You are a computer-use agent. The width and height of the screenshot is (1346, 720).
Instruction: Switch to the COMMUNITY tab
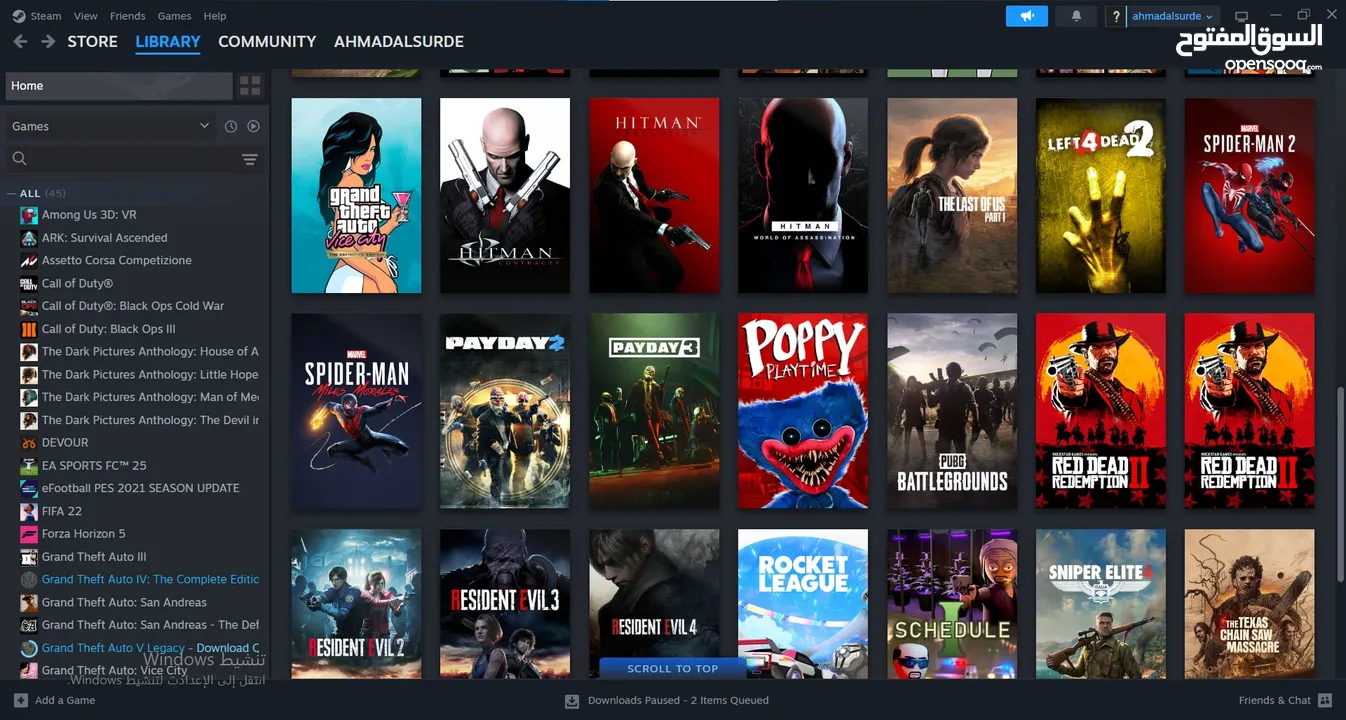(267, 42)
